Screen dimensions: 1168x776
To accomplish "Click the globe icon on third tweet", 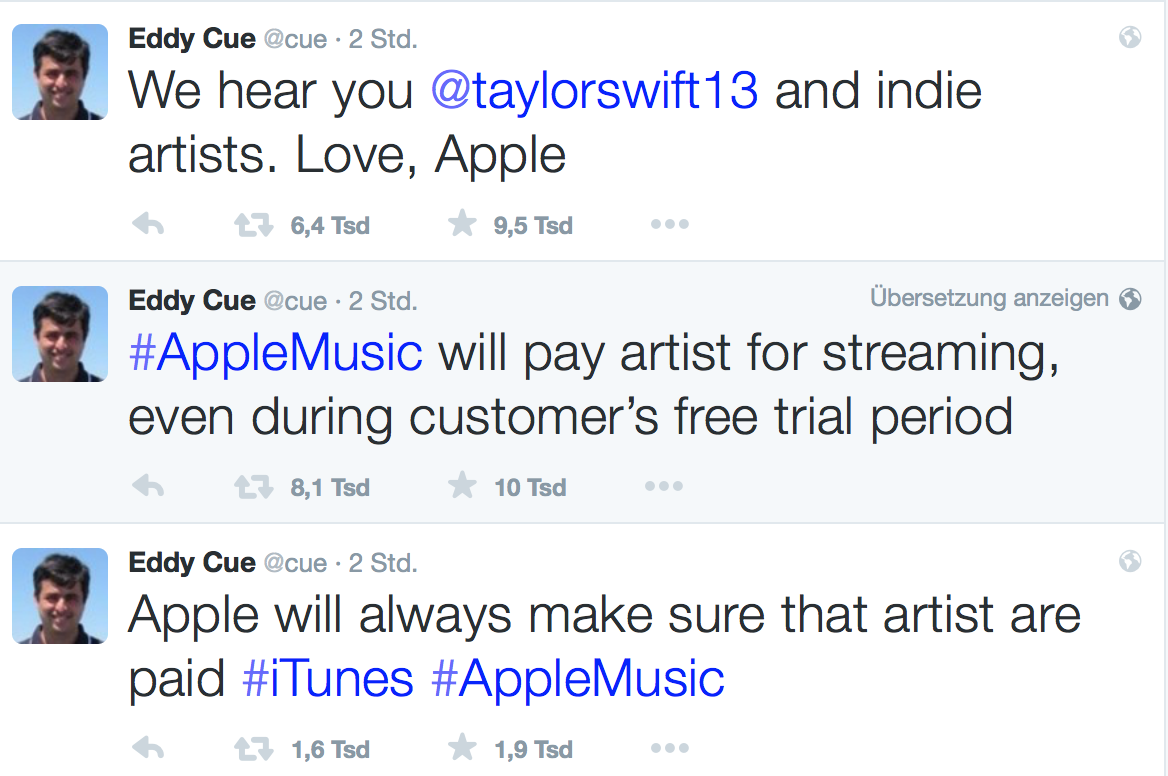I will pos(1130,561).
